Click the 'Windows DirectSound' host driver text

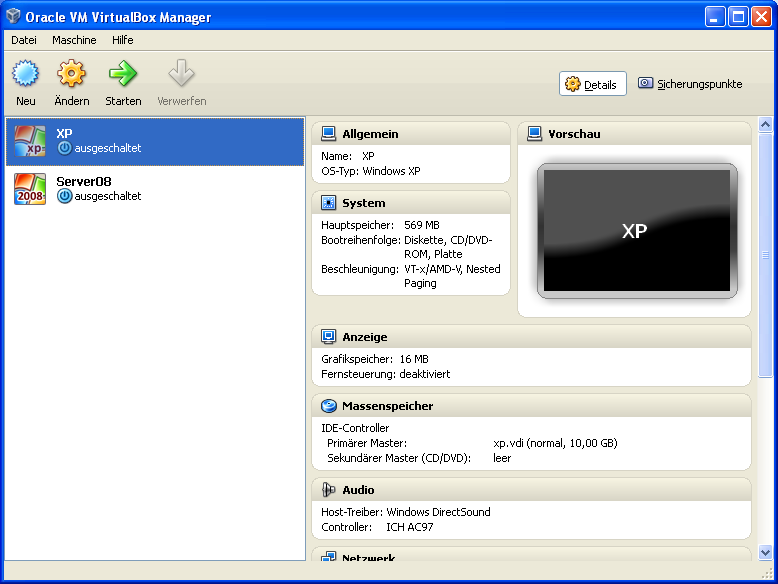pyautogui.click(x=438, y=512)
